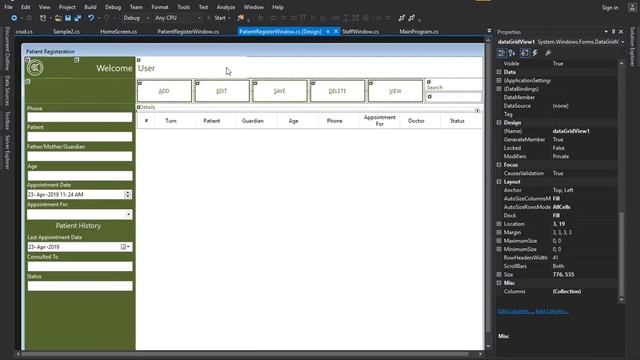
Task: Click the second attach-process icon near toolbar end
Action: point(411,18)
